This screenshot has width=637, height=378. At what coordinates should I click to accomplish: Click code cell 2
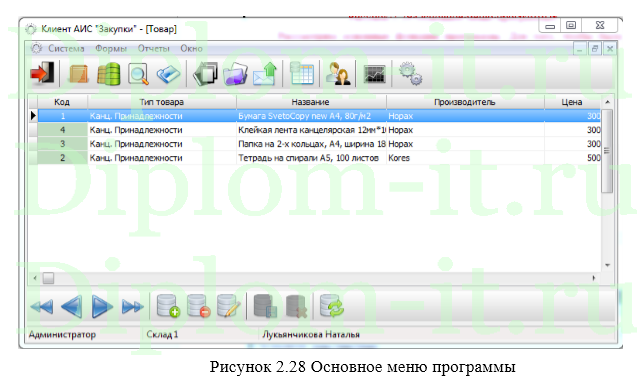pos(63,157)
